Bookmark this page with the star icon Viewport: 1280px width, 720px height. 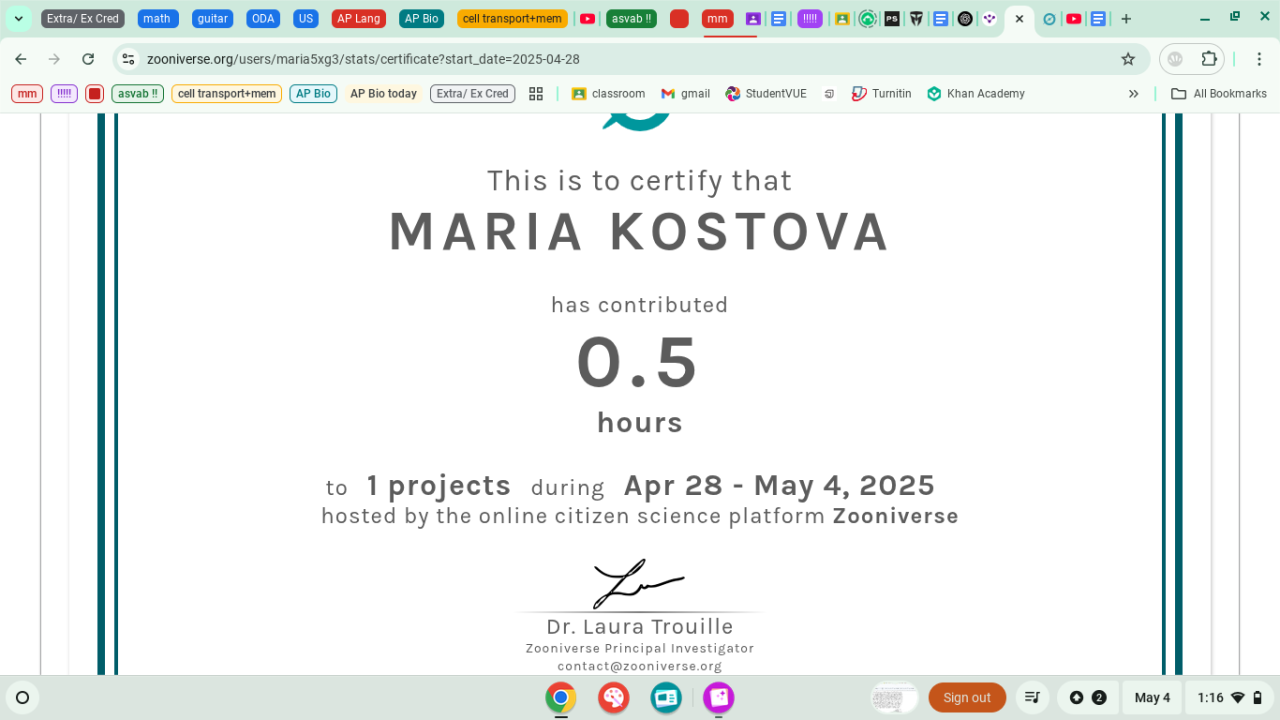pos(1128,59)
